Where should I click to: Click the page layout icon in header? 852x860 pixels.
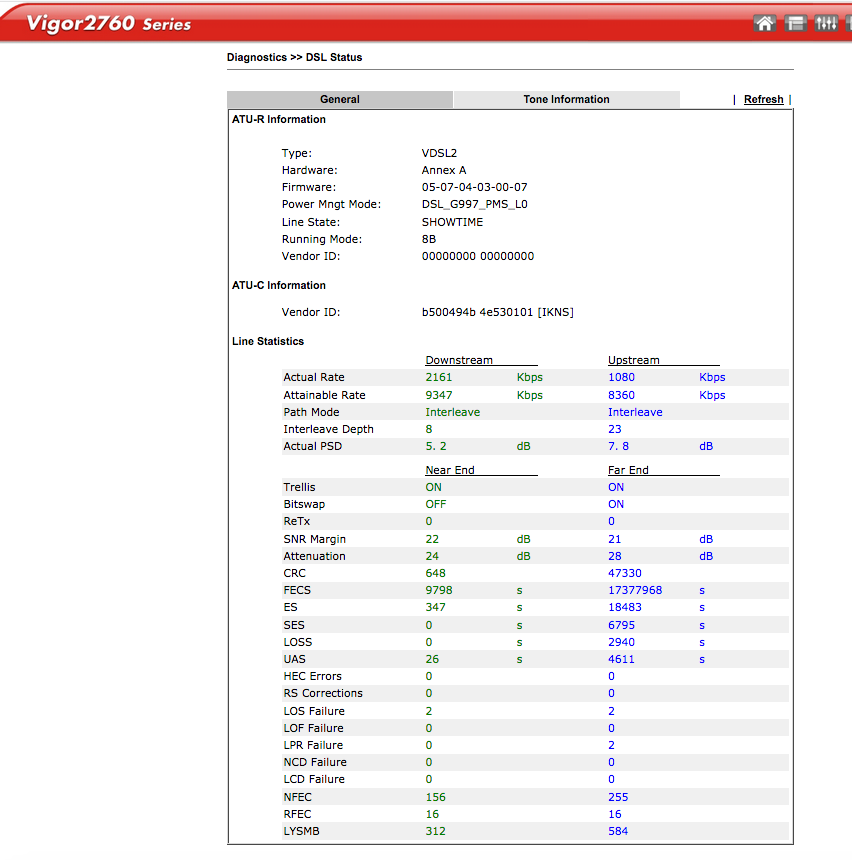[x=796, y=23]
